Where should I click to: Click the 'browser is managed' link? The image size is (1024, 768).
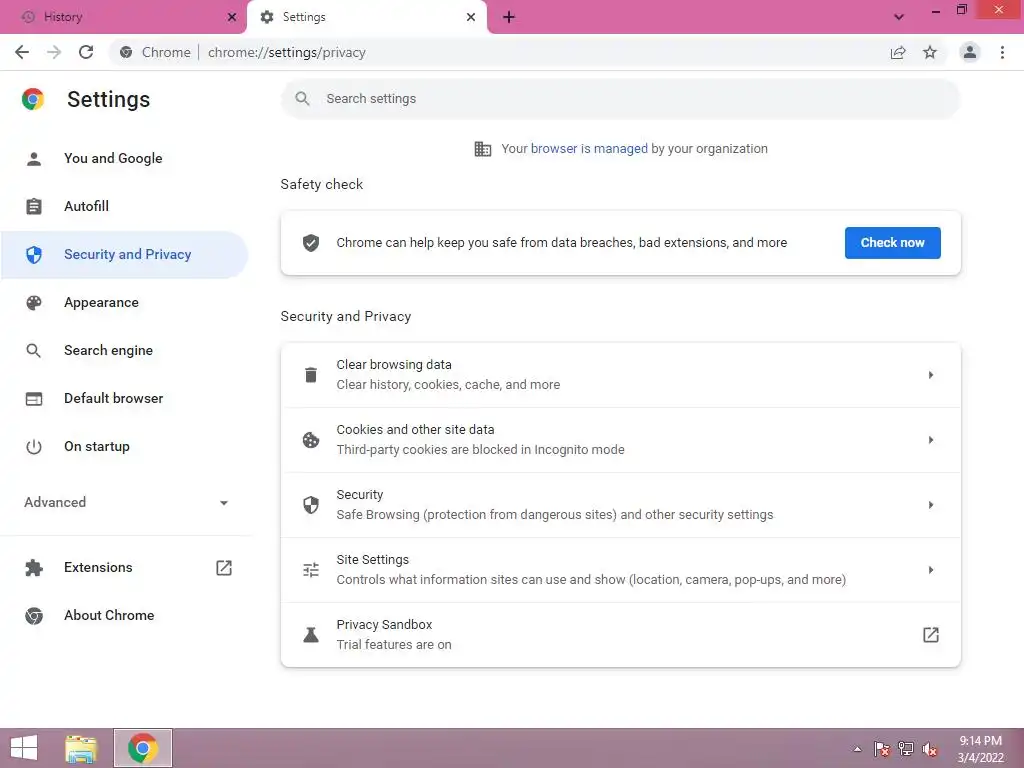(589, 149)
